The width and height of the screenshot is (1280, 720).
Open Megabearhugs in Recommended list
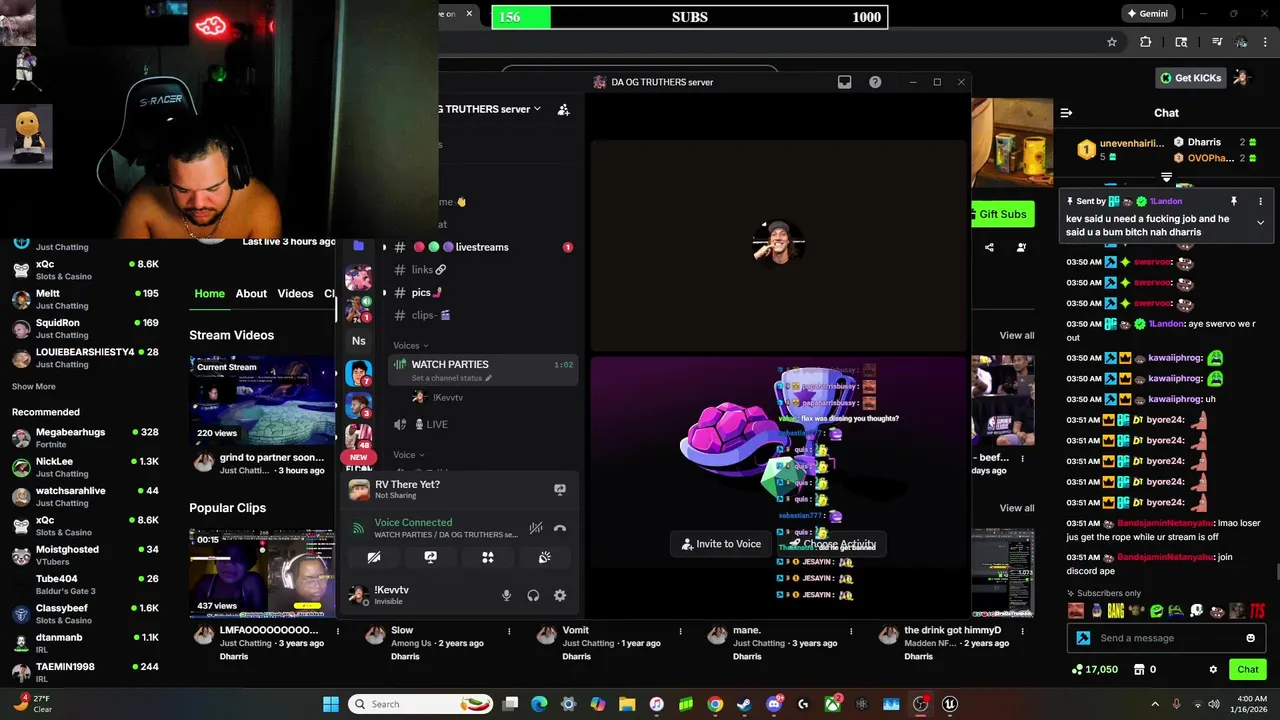click(x=86, y=438)
